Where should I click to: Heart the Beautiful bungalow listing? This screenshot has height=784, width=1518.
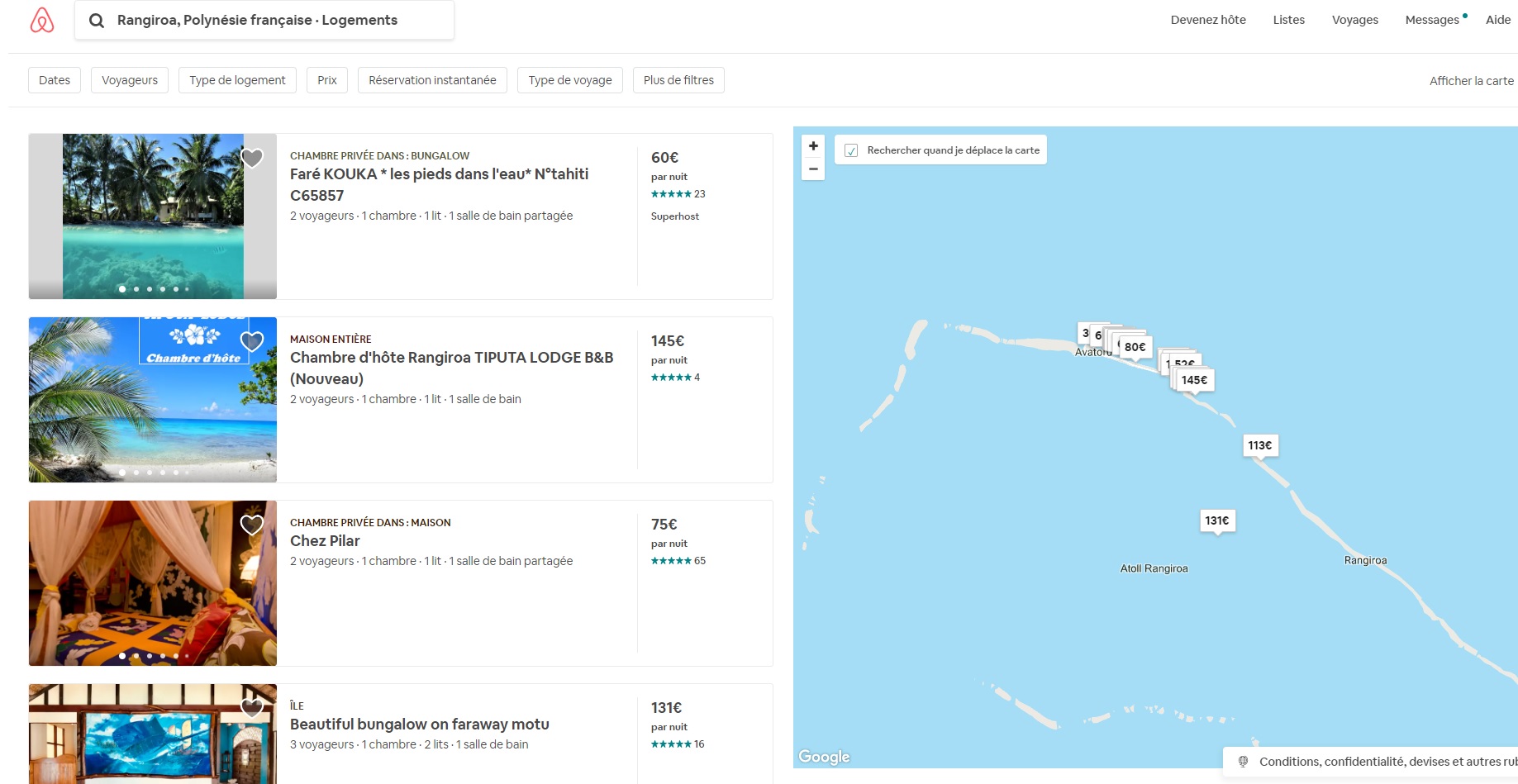pos(252,707)
